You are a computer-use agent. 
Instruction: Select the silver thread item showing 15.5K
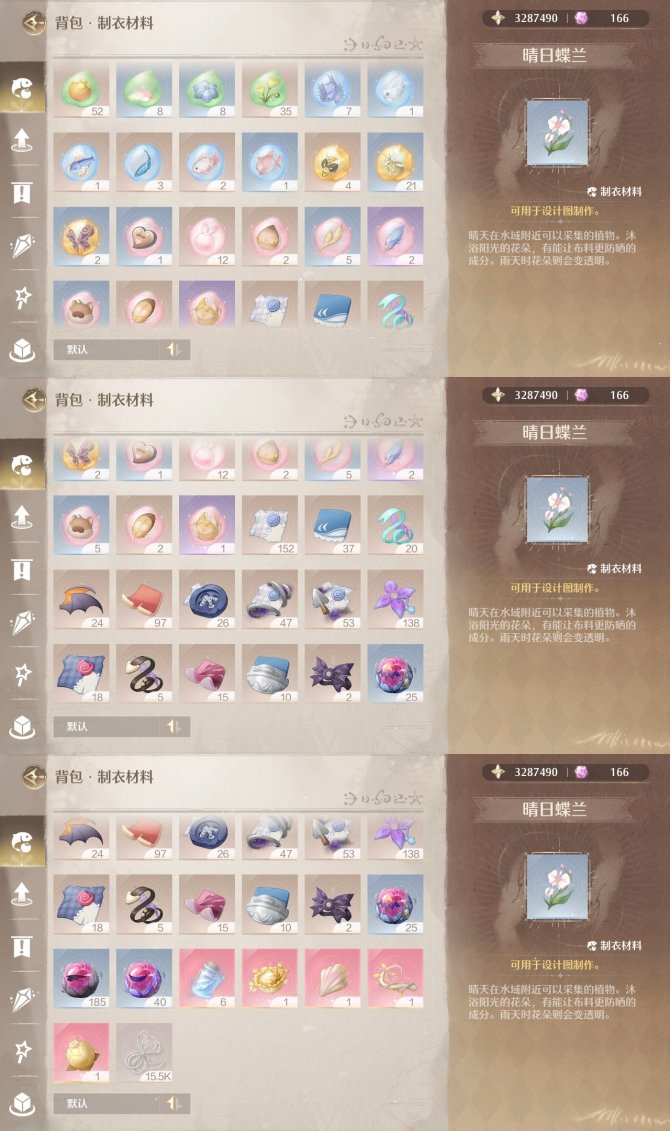coord(144,1052)
